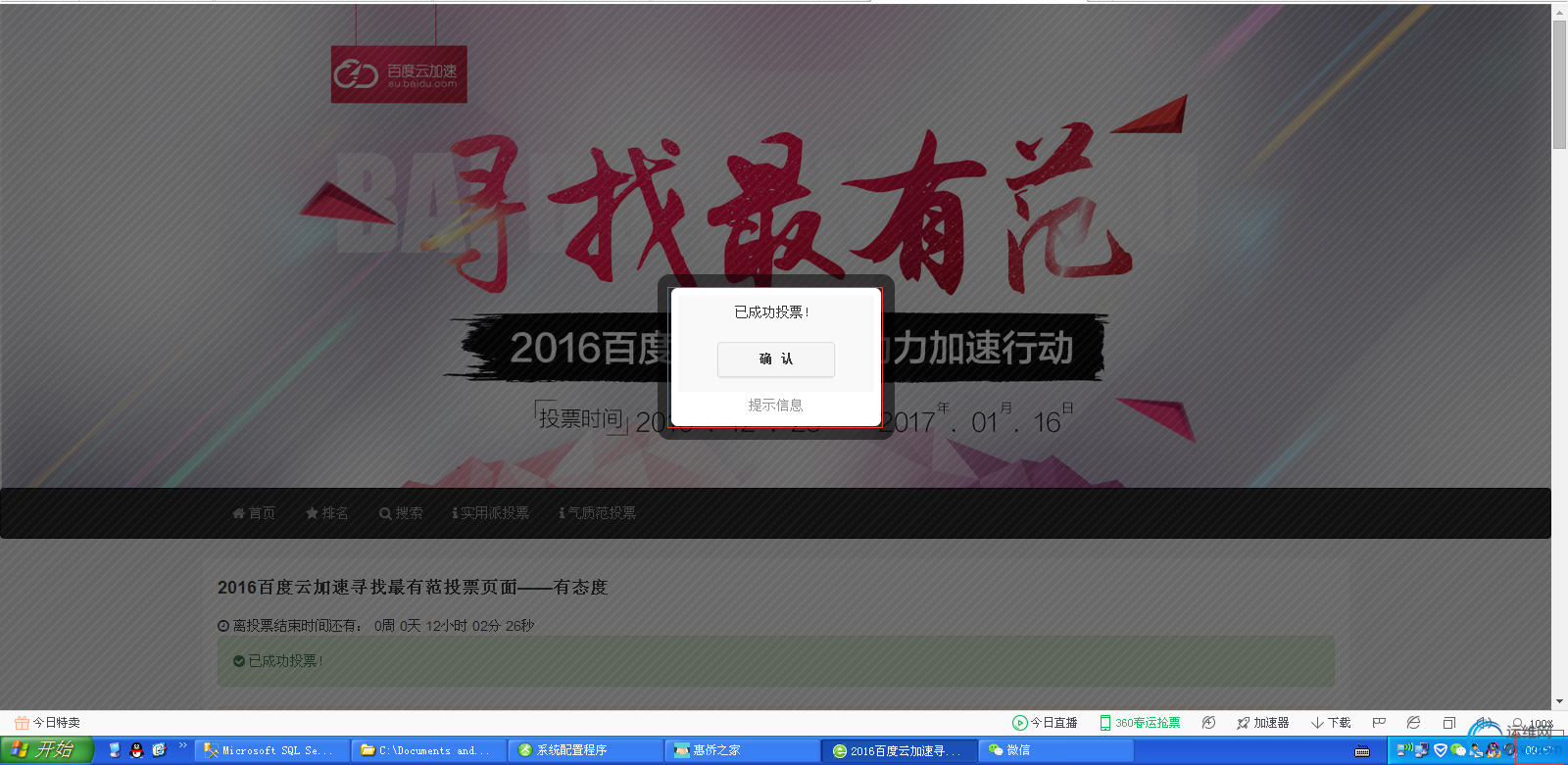The width and height of the screenshot is (1568, 765).
Task: Switch to C:\Documents and... folder window
Action: (428, 751)
